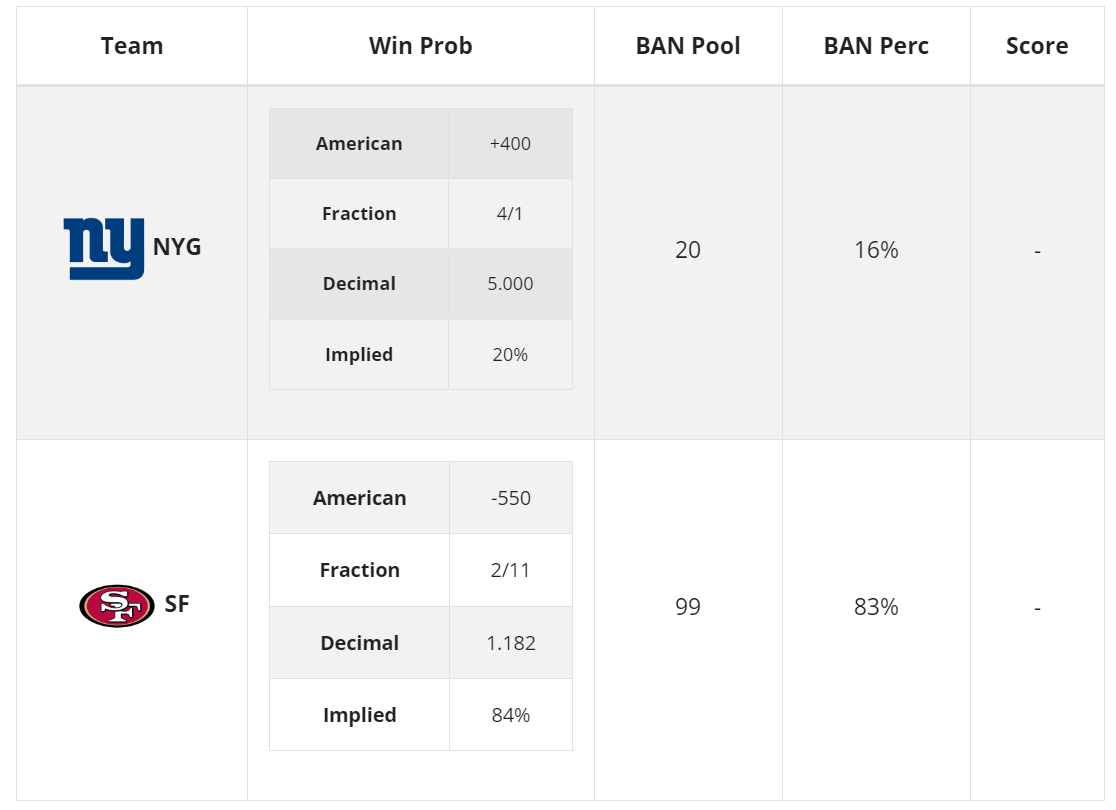The image size is (1116, 810).
Task: Click the 1.182 decimal odds cell
Action: pos(511,643)
